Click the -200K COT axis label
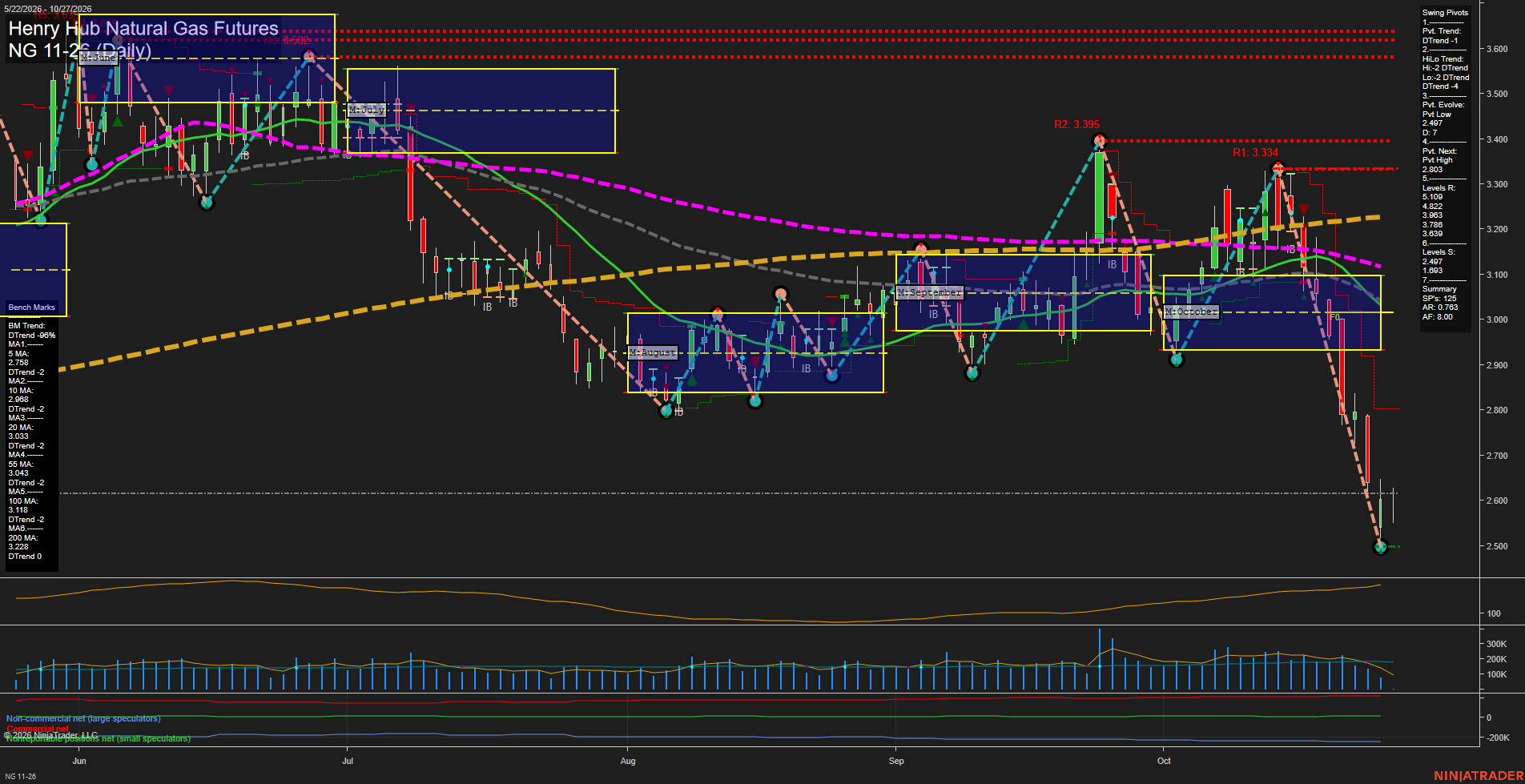Screen dimensions: 1525x784 click(1497, 738)
